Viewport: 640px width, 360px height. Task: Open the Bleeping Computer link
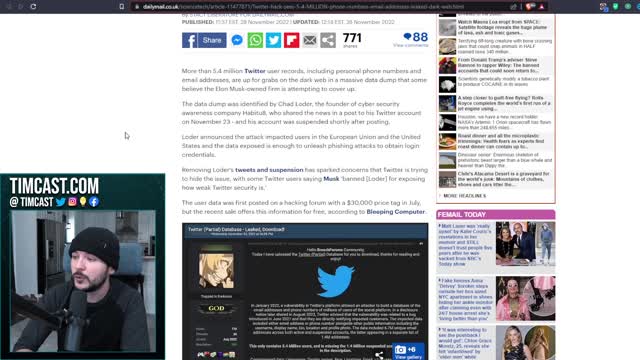point(396,211)
